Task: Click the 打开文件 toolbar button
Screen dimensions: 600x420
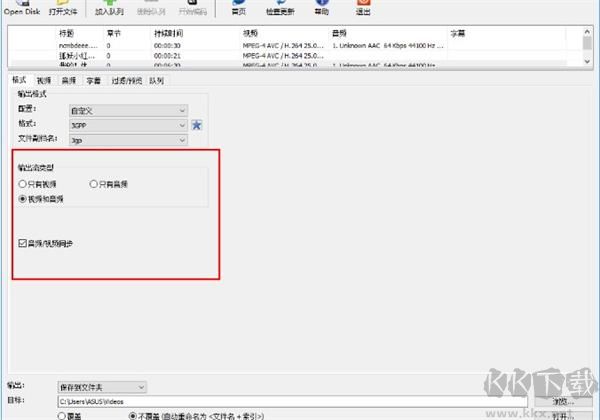Action: click(63, 8)
